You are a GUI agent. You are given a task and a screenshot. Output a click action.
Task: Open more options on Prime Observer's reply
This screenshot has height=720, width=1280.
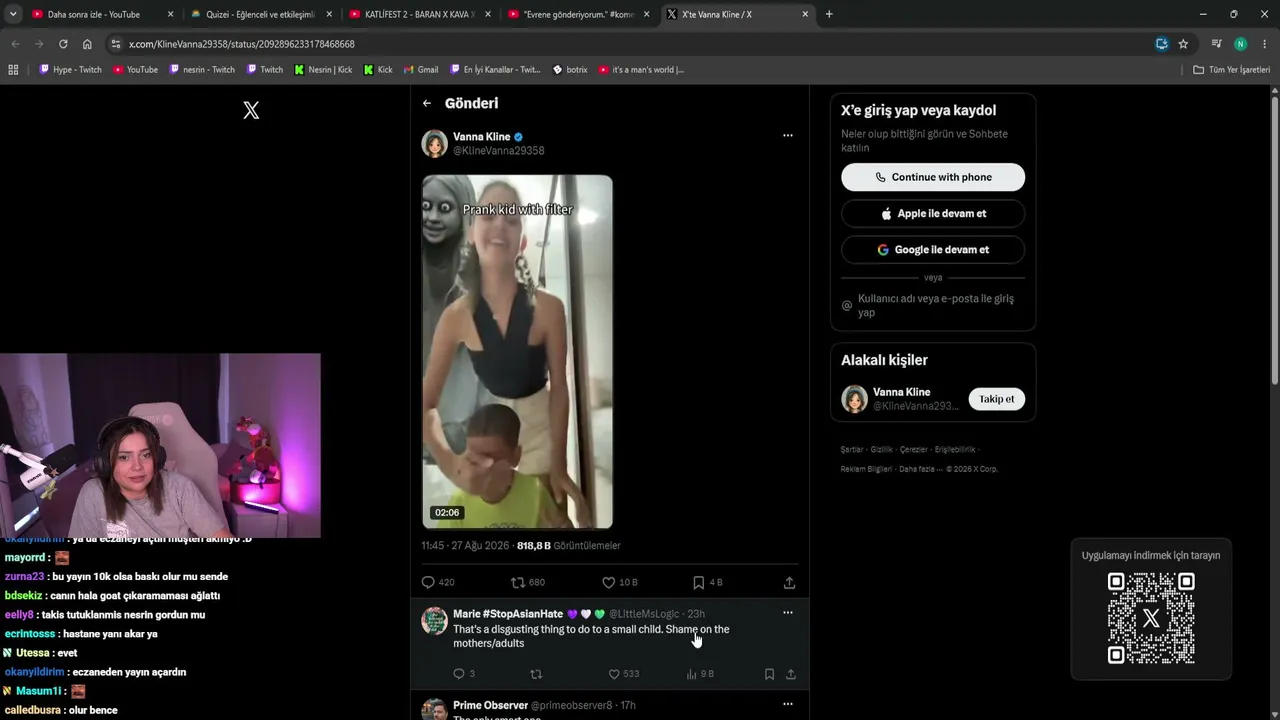click(x=788, y=704)
